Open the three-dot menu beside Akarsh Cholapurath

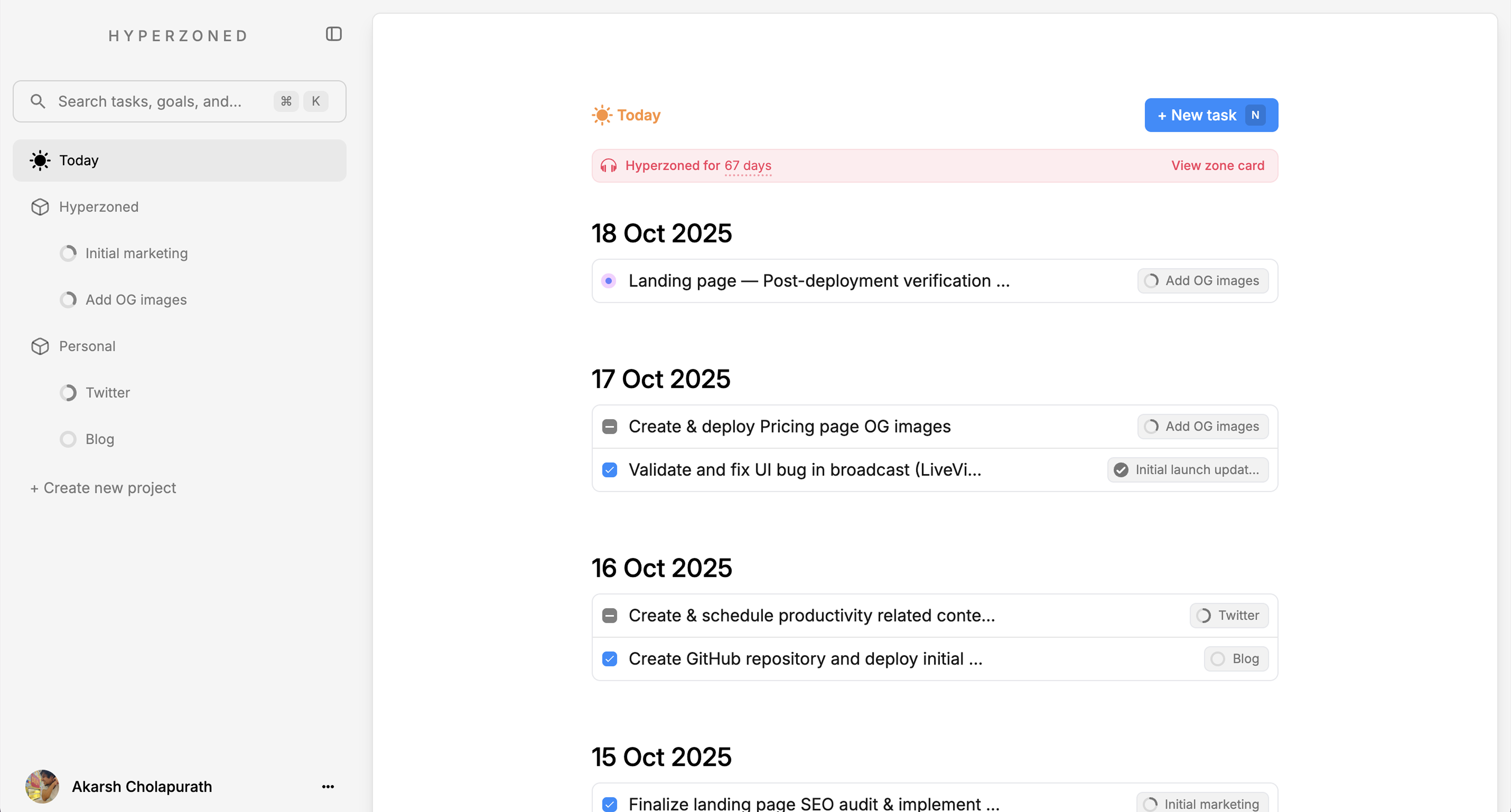point(328,787)
